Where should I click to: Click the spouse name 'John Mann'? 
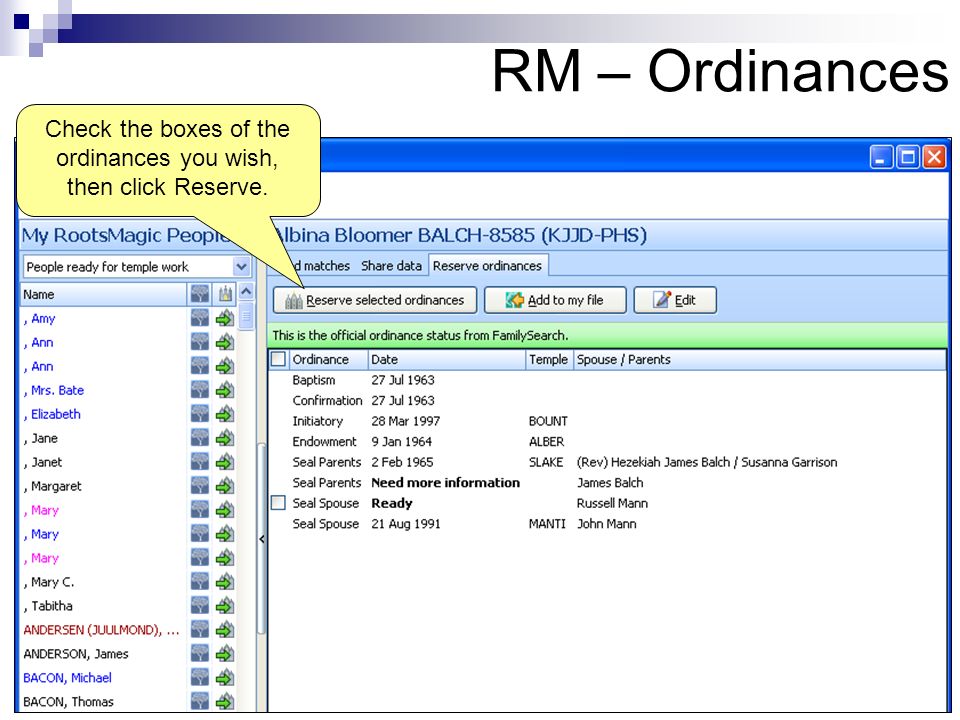coord(607,523)
